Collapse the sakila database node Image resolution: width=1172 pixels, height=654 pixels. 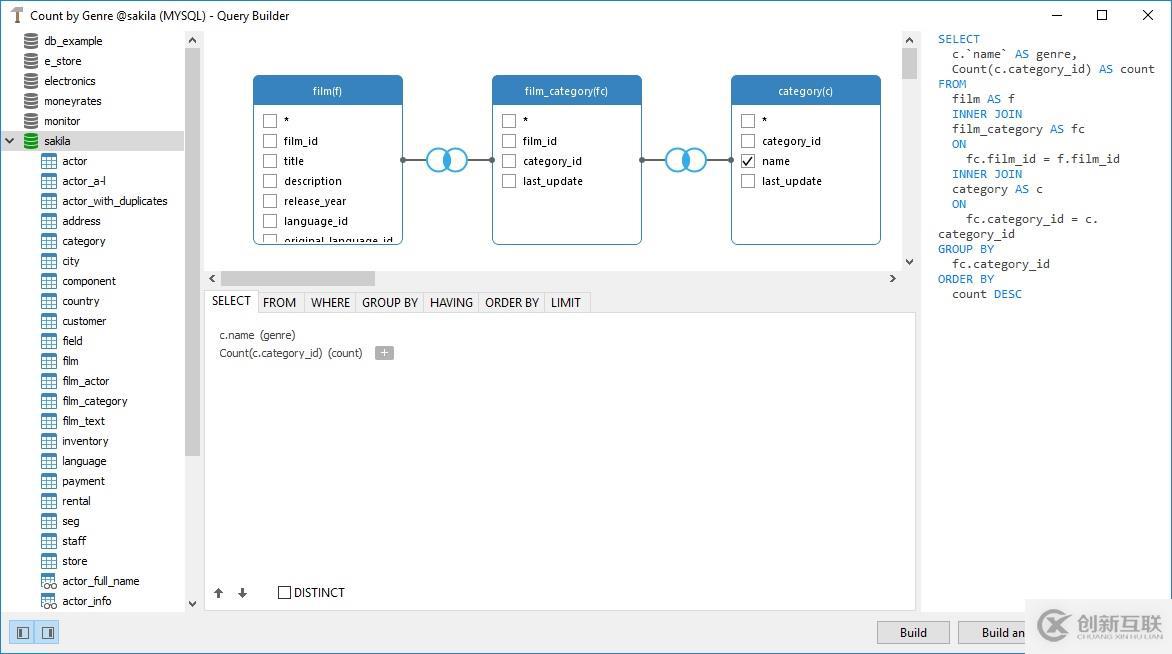(x=10, y=141)
